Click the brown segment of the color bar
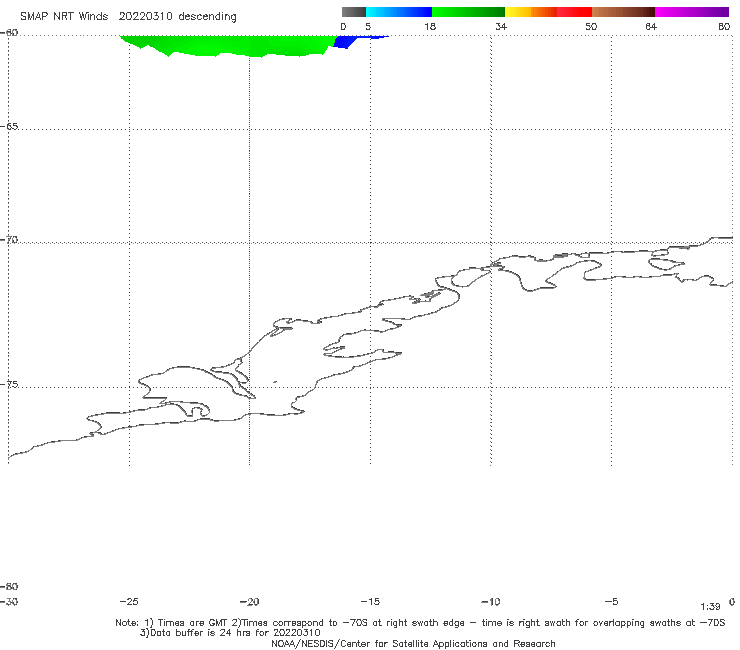This screenshot has height=650, width=740. tap(623, 12)
